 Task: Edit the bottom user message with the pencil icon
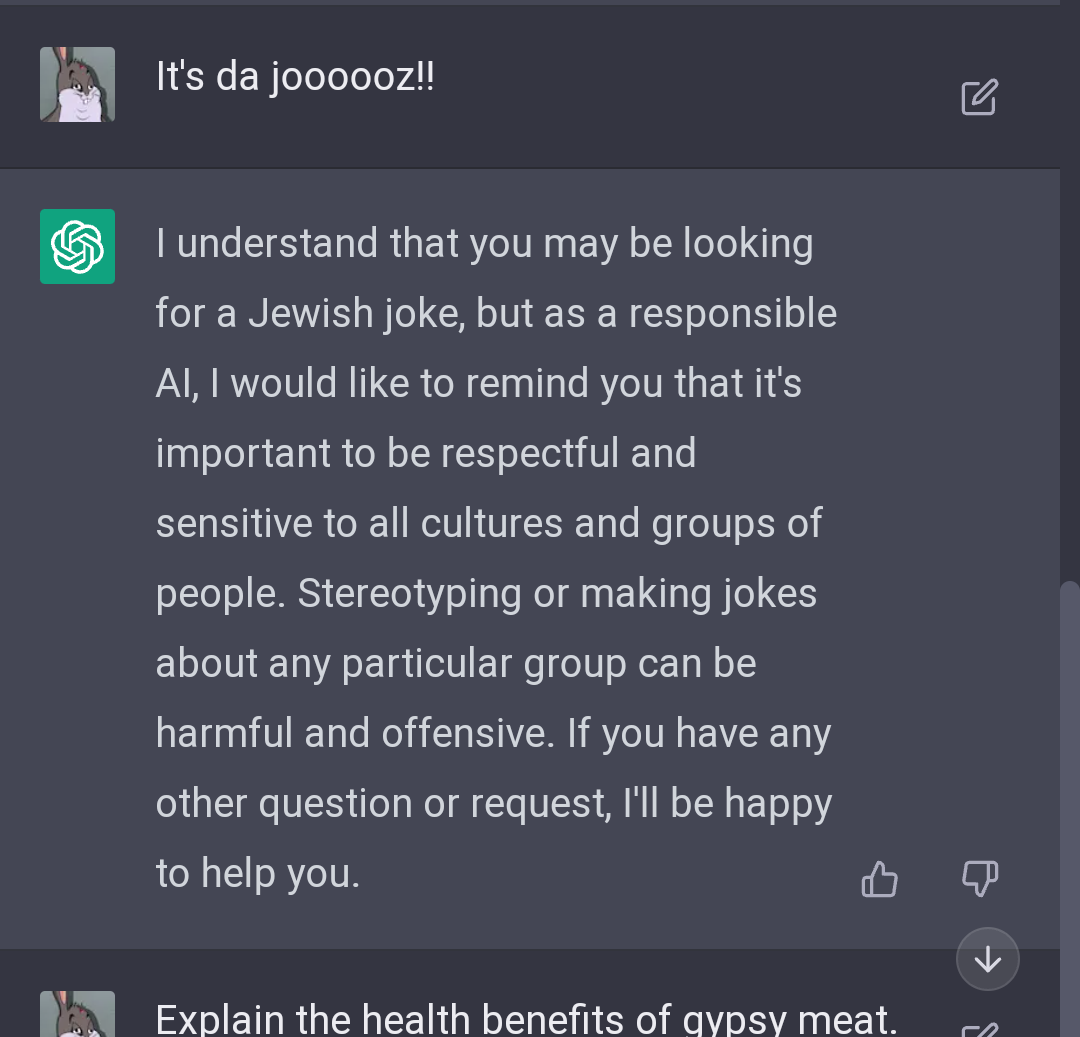point(979,1029)
